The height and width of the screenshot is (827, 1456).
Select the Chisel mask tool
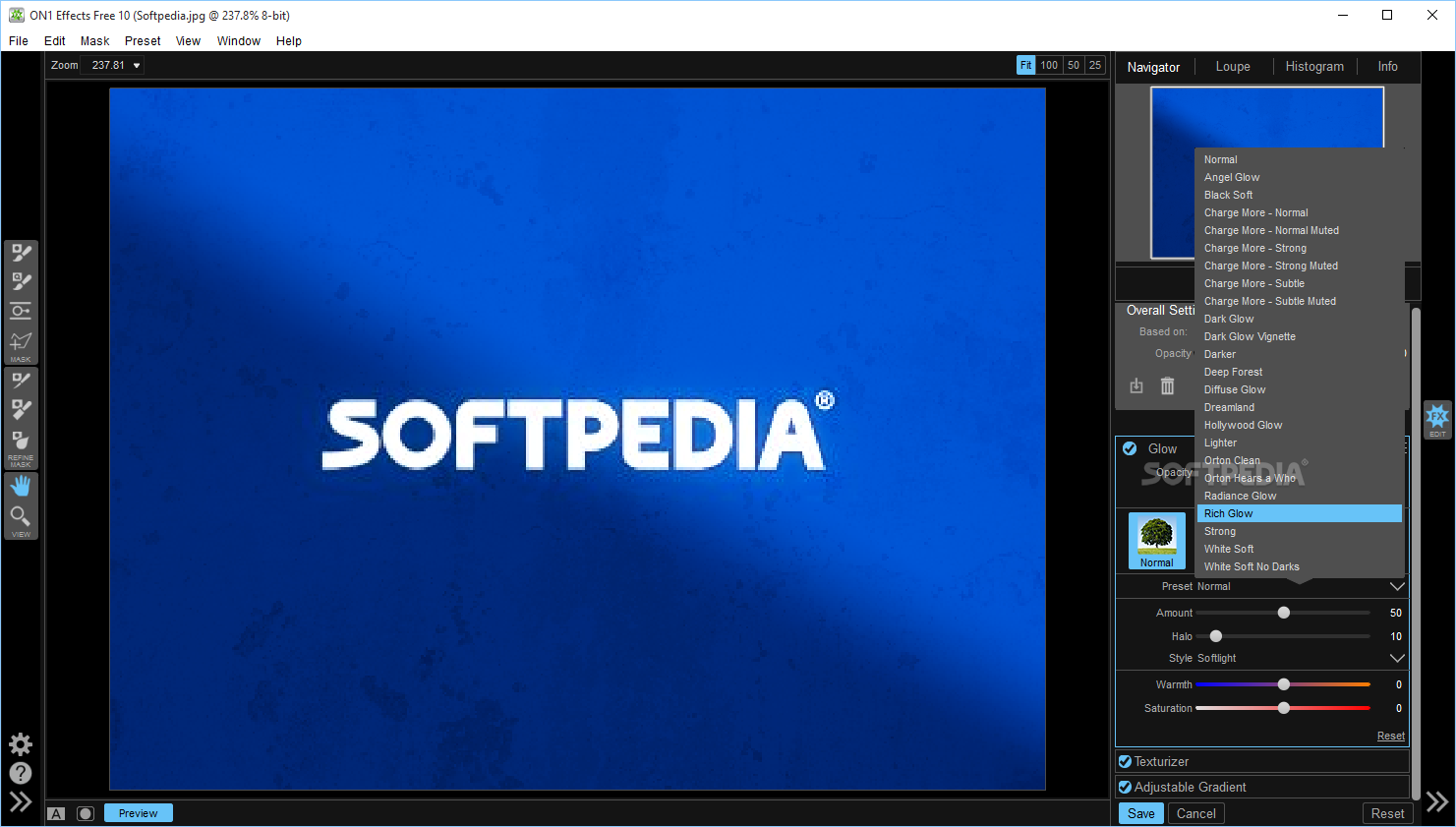[21, 410]
